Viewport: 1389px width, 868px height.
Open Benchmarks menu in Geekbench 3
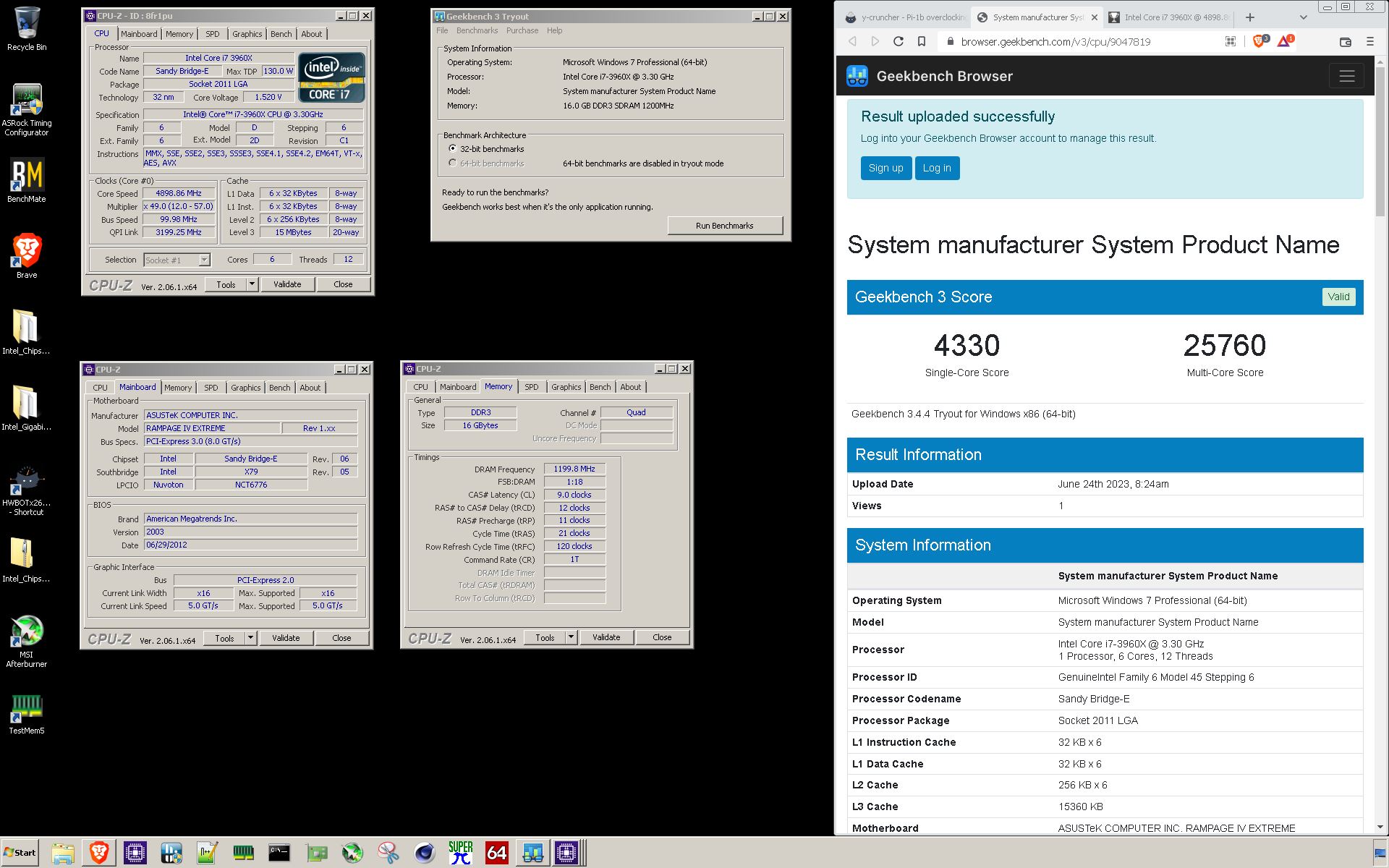coord(477,30)
